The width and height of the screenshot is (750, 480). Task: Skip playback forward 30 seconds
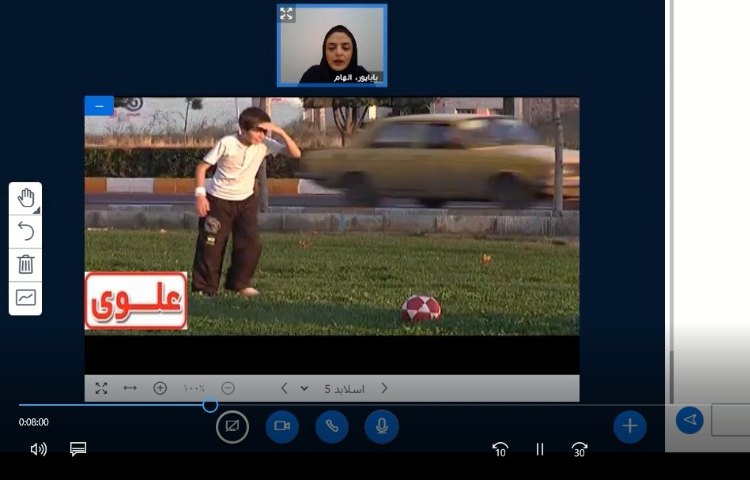point(579,449)
